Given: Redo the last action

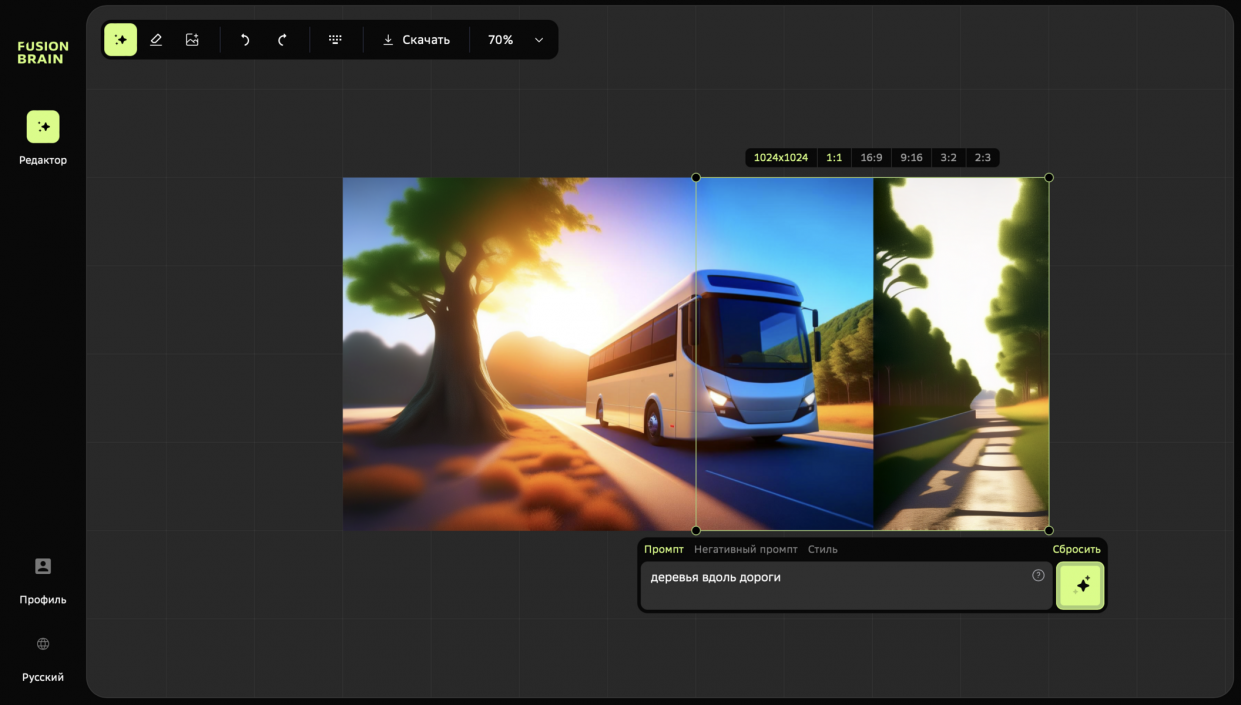Looking at the screenshot, I should tap(282, 40).
